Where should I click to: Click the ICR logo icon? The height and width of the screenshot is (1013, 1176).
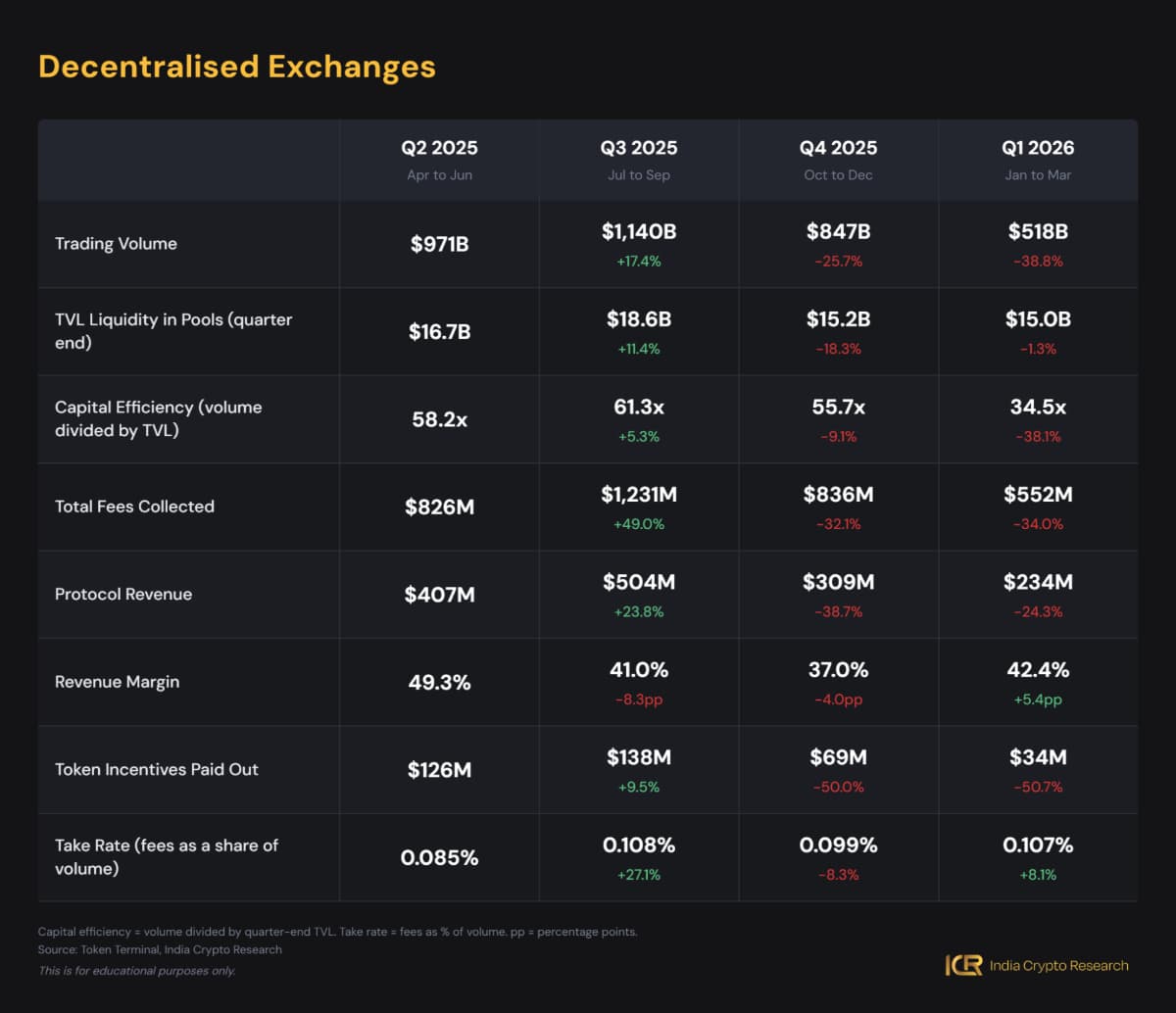(962, 965)
